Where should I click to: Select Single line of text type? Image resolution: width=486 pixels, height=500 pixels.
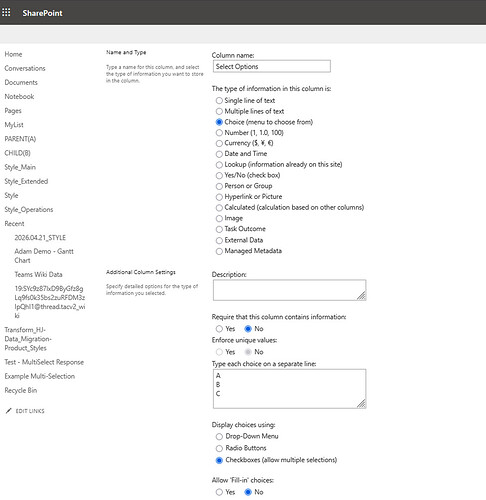[219, 101]
